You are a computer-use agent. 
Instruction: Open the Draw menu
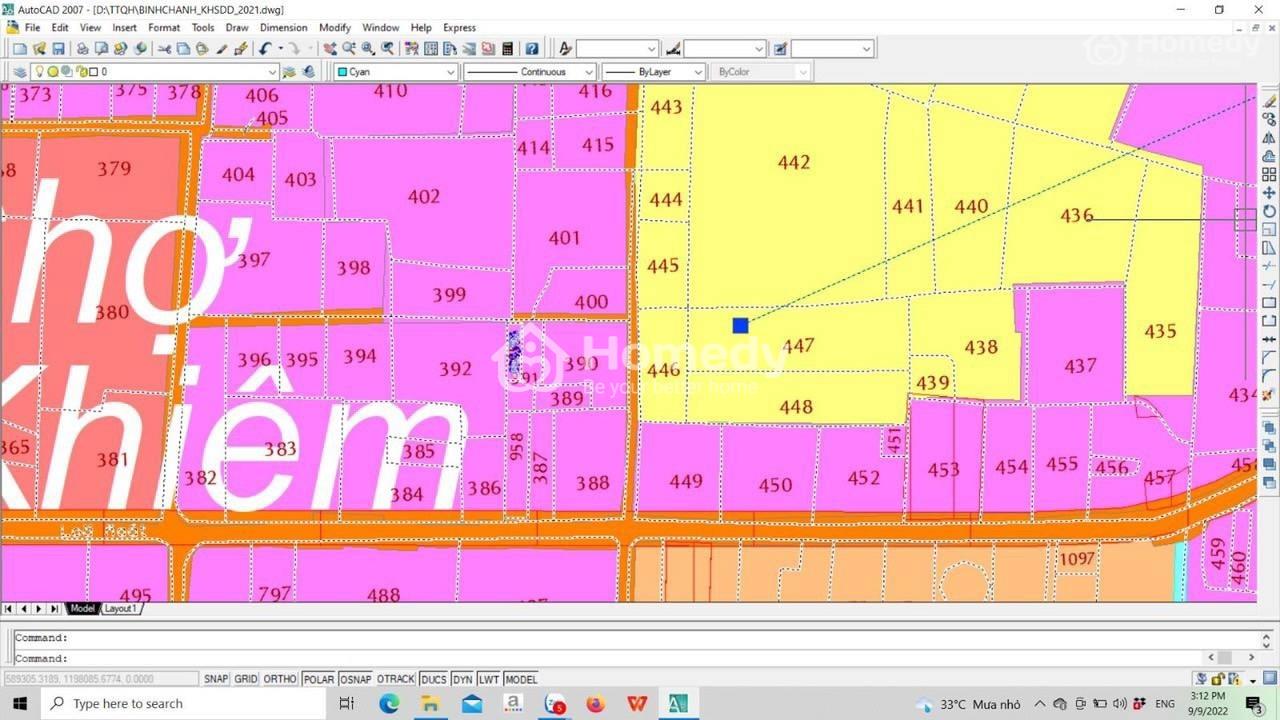click(x=237, y=27)
